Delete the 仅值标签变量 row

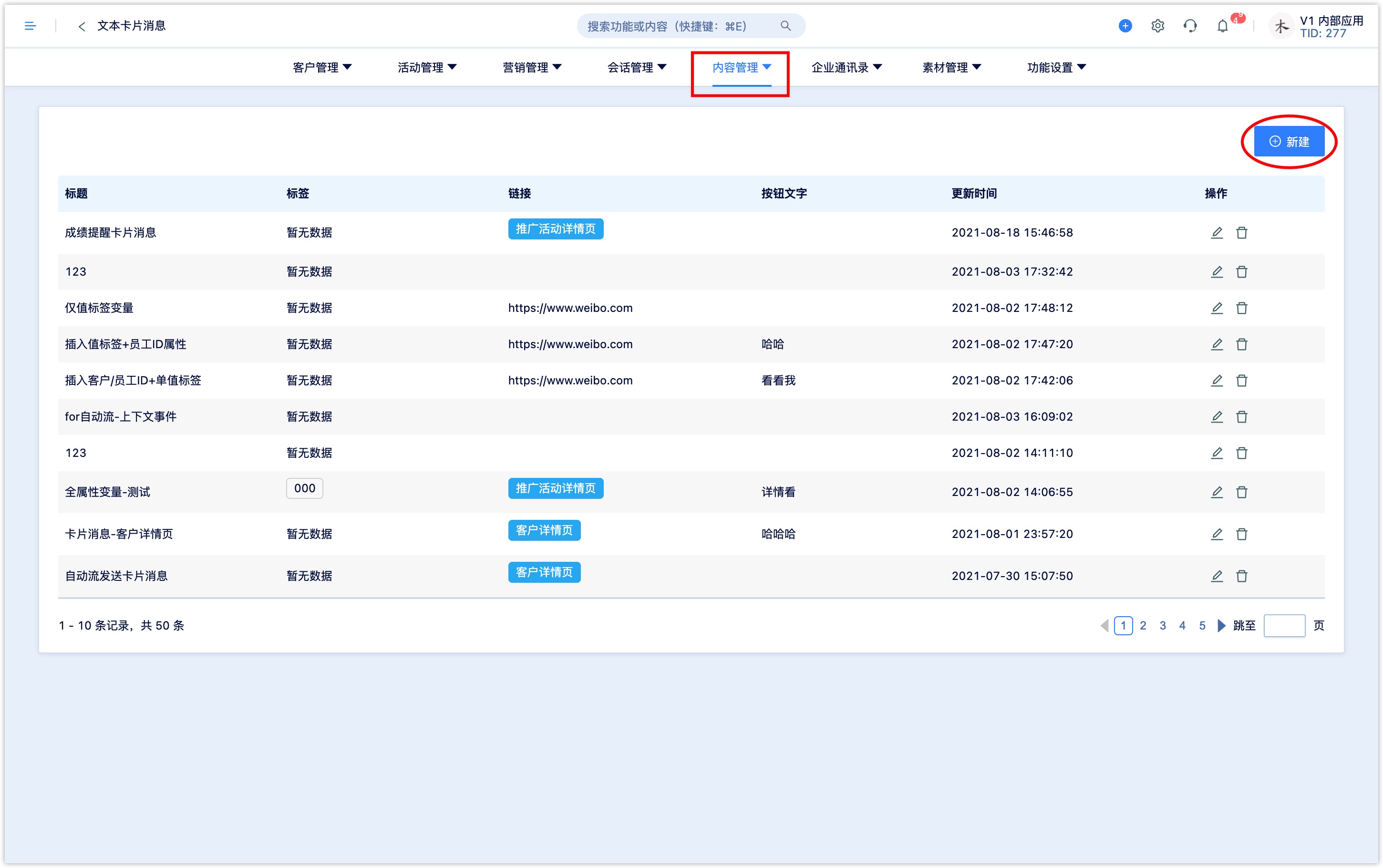(x=1241, y=308)
